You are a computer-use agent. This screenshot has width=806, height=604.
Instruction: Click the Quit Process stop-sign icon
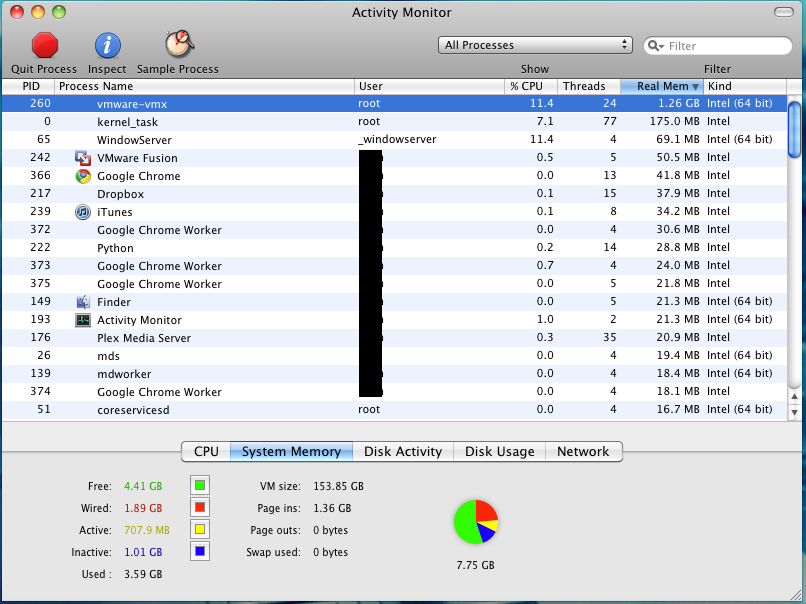click(45, 45)
